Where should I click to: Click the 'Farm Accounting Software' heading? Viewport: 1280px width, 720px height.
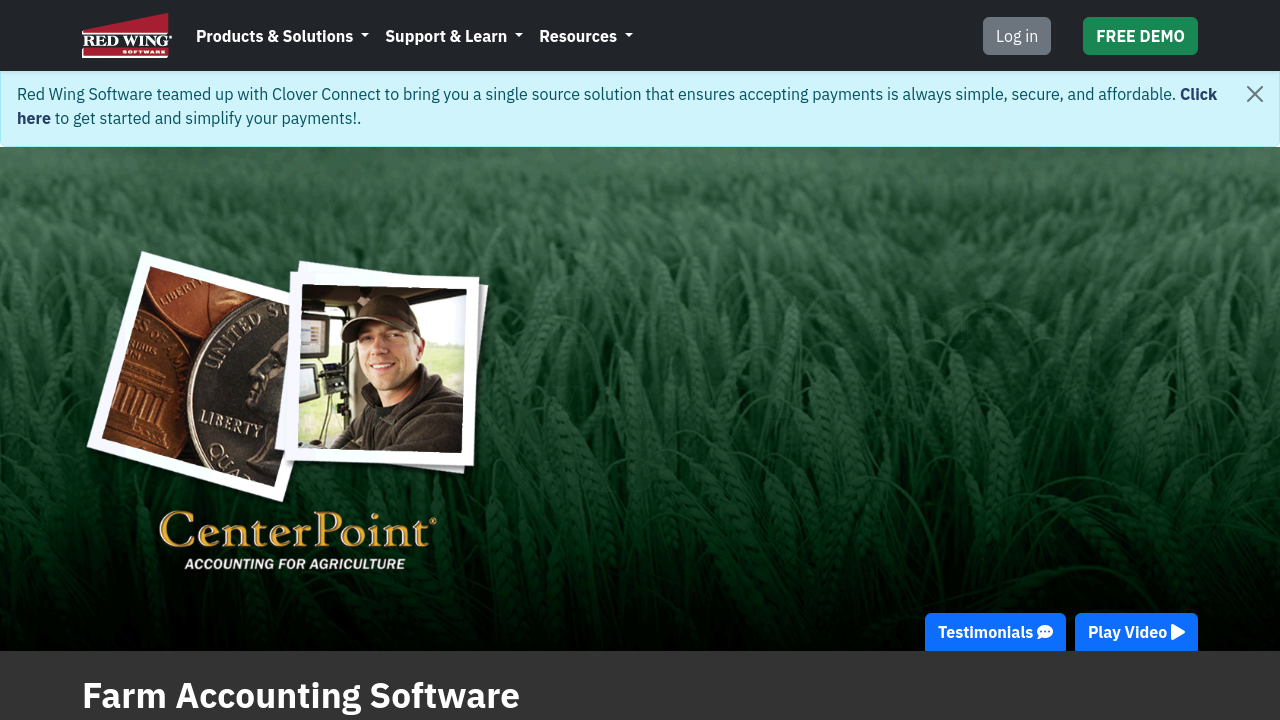[301, 695]
